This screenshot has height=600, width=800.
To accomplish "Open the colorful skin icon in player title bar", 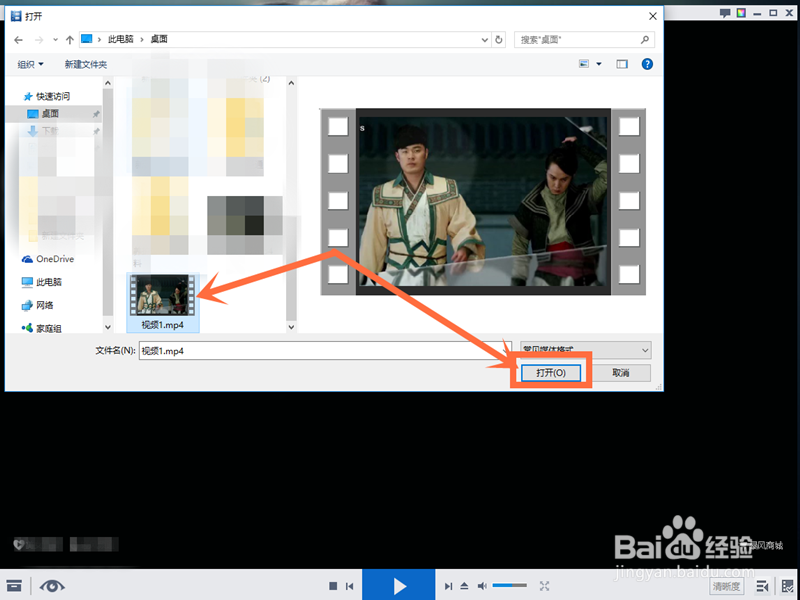I will click(x=741, y=13).
